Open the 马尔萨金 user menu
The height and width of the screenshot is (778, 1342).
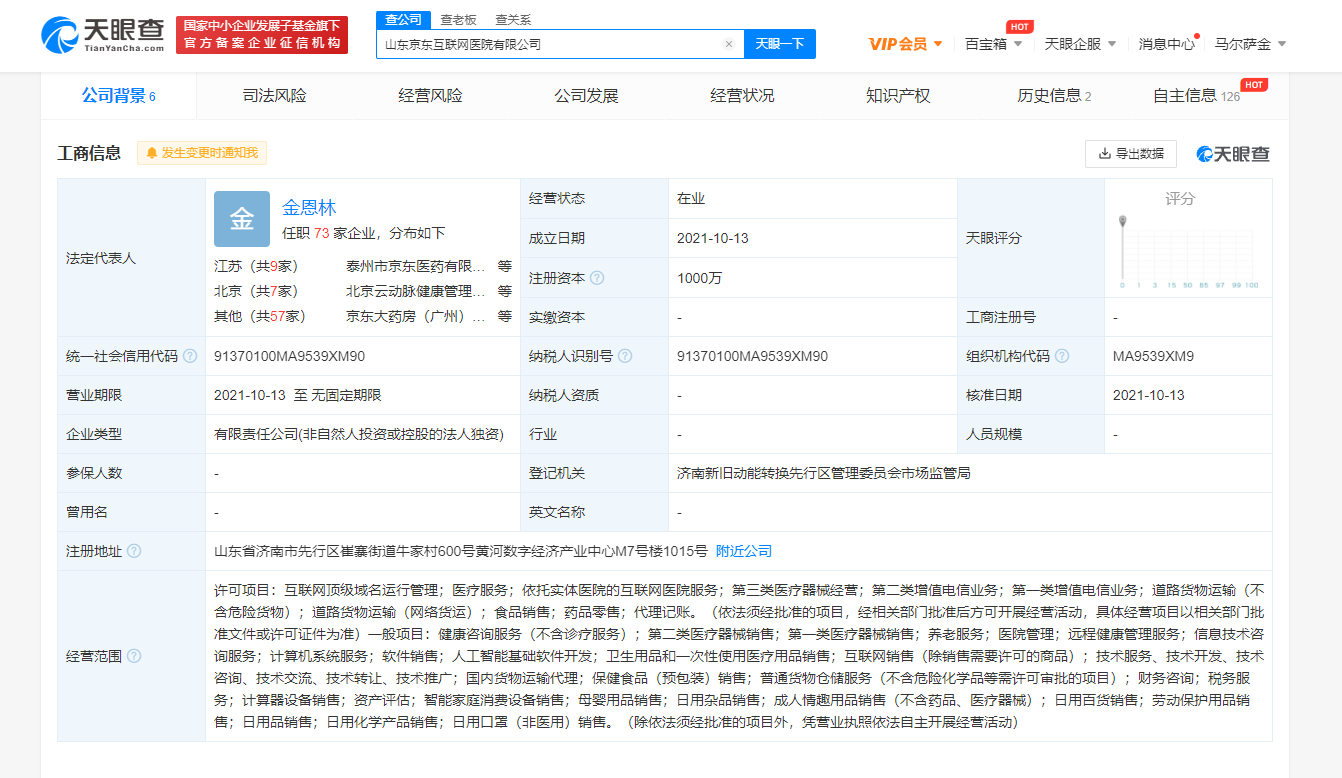(1250, 44)
